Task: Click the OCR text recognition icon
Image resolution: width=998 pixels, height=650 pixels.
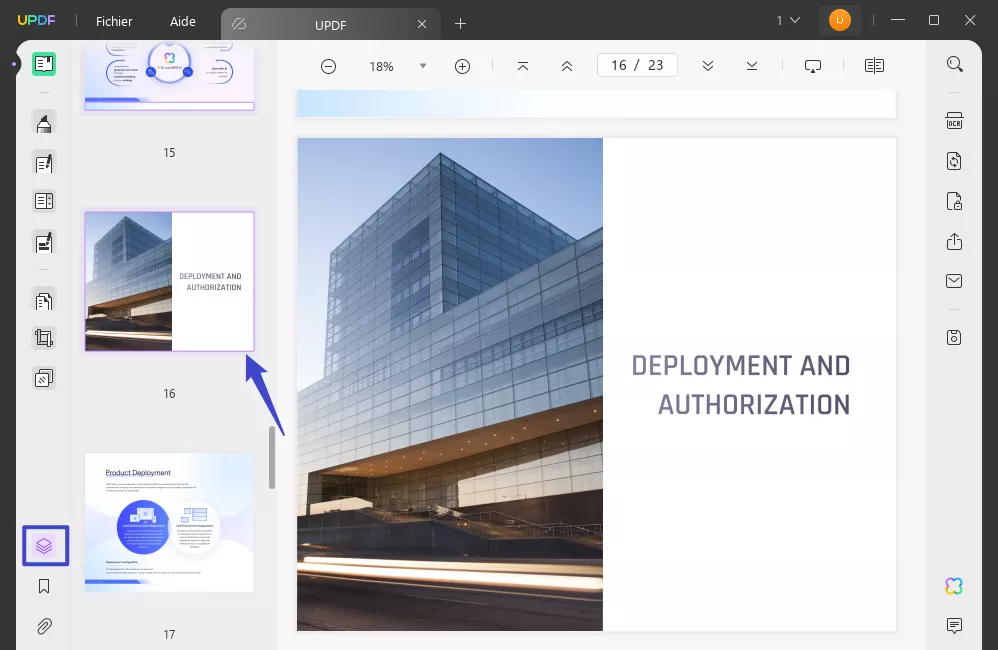Action: (954, 121)
